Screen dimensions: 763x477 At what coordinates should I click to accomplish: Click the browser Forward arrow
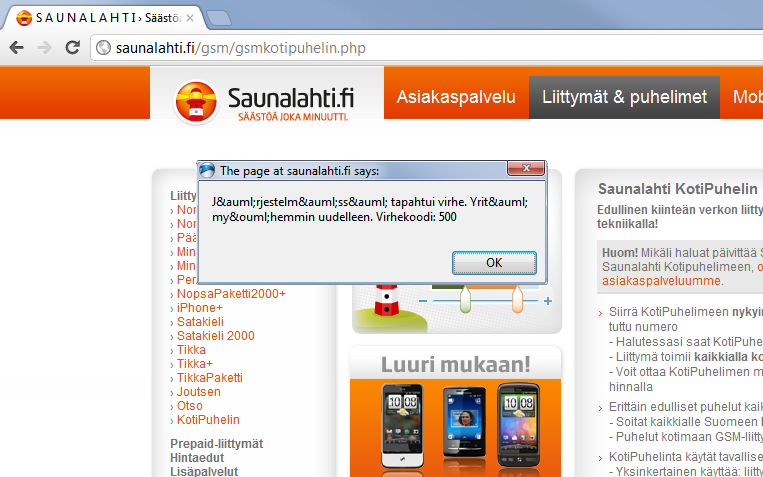point(44,48)
